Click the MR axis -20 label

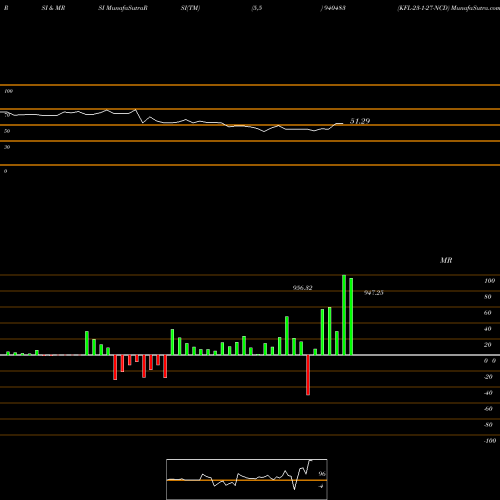tap(488, 377)
